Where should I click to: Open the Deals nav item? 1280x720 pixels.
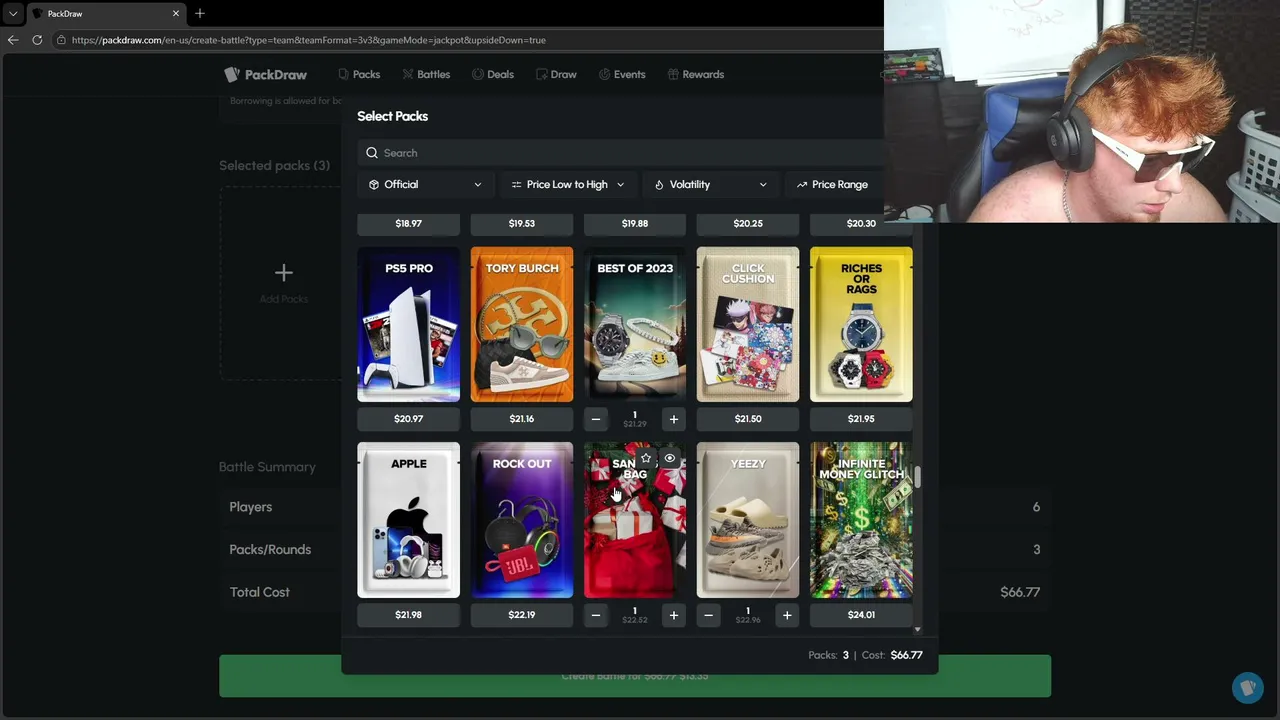(493, 74)
